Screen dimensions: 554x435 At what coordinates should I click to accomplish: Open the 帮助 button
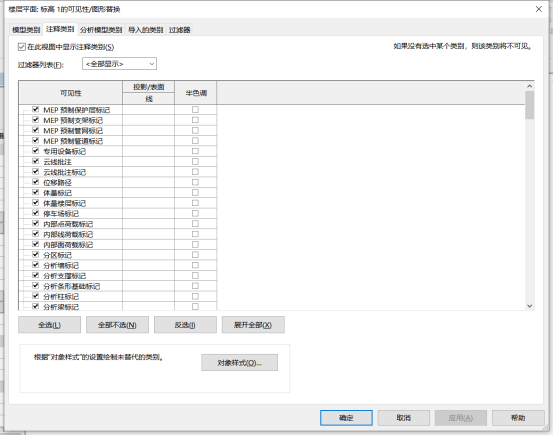(x=518, y=418)
